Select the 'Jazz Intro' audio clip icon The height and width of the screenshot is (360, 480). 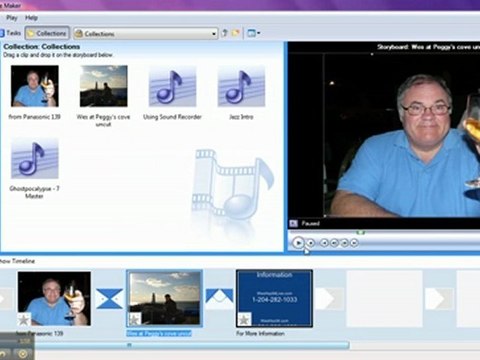click(241, 86)
